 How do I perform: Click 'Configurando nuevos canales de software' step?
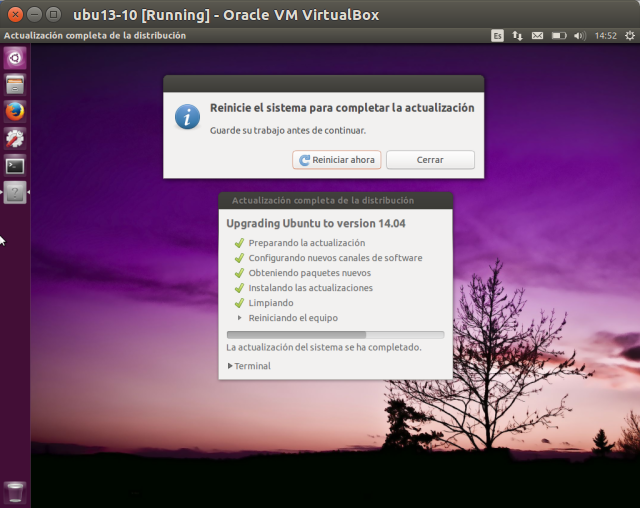pyautogui.click(x=336, y=258)
